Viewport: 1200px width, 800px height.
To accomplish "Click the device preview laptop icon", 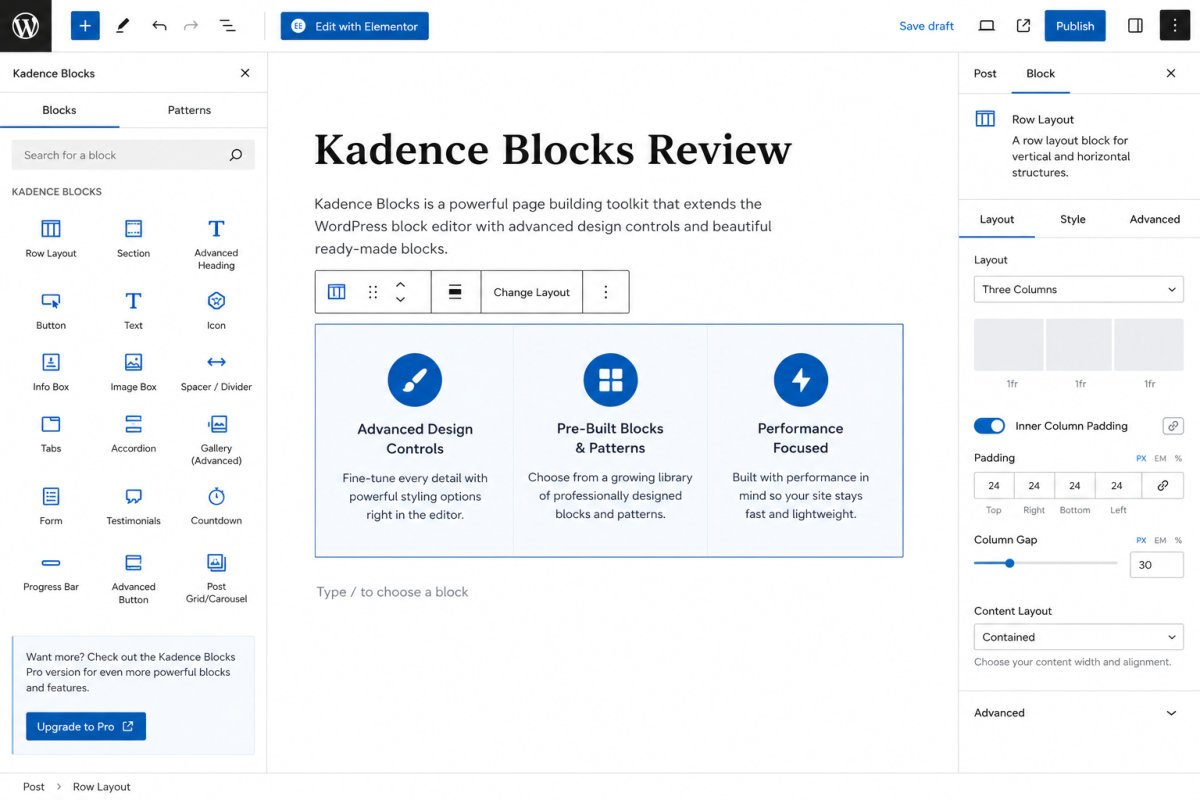I will 987,26.
